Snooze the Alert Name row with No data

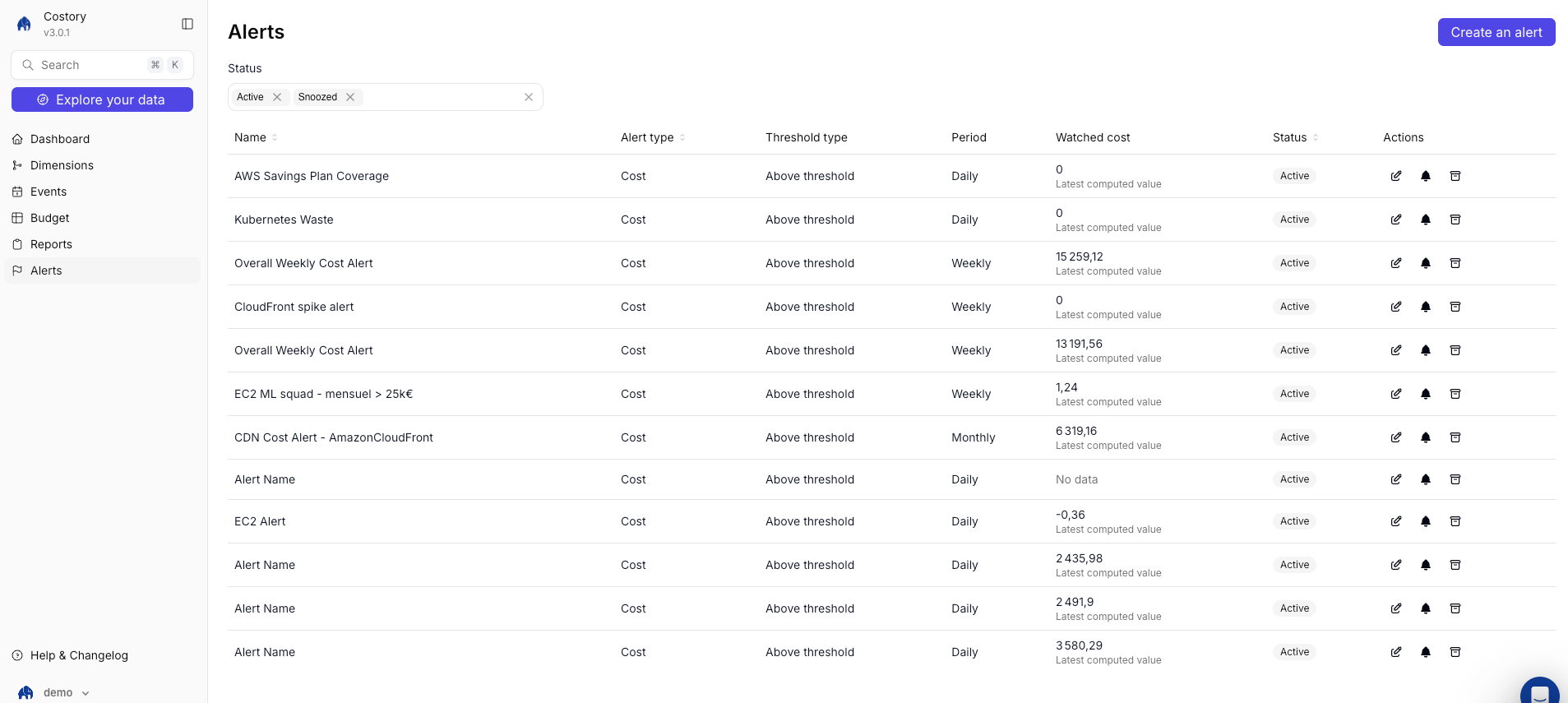click(x=1426, y=479)
